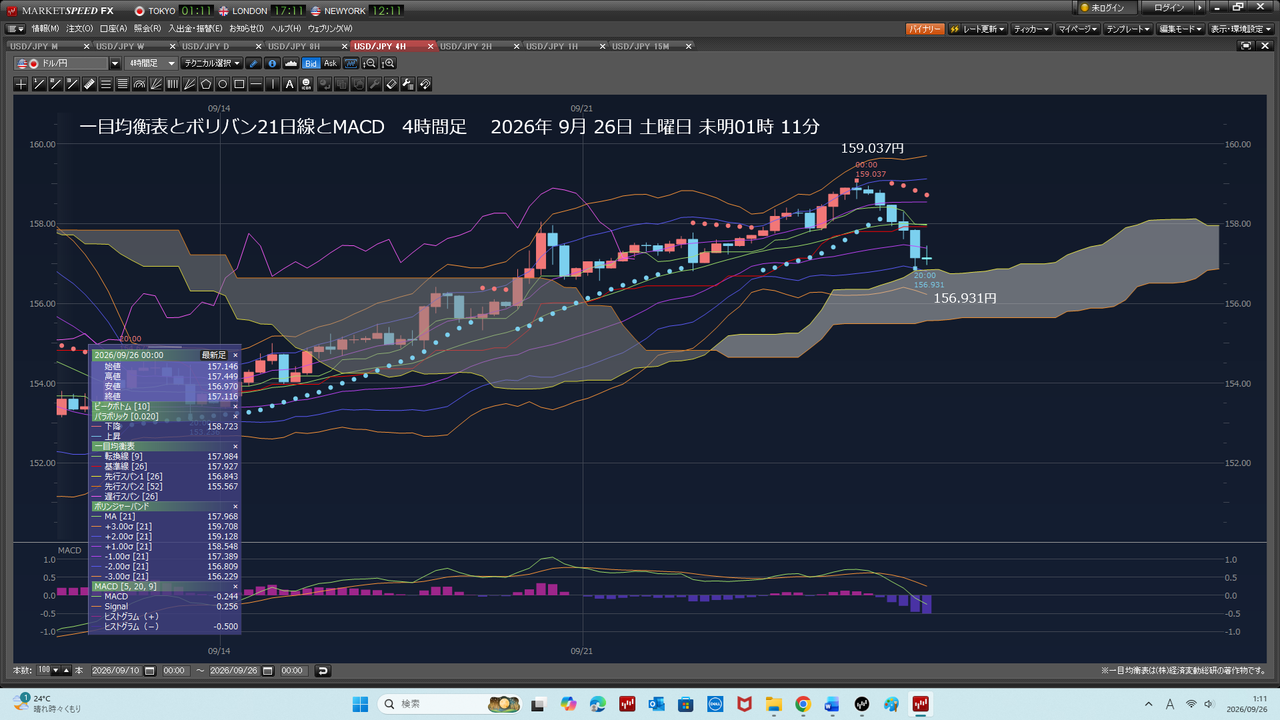Open the テクニカル選択 dropdown

(x=213, y=63)
